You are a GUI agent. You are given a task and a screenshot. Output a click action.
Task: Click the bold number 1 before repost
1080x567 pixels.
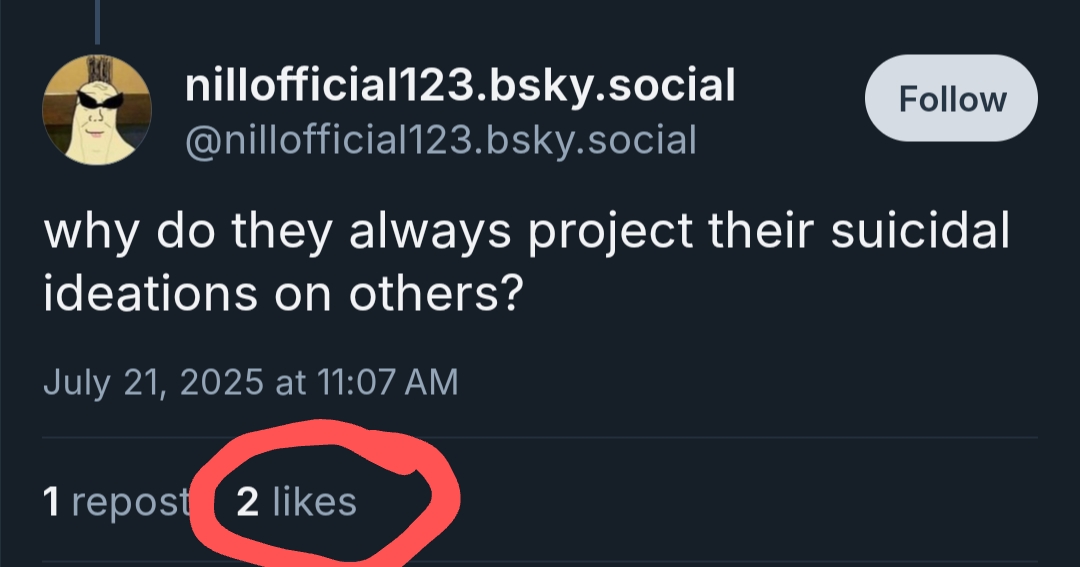point(52,501)
